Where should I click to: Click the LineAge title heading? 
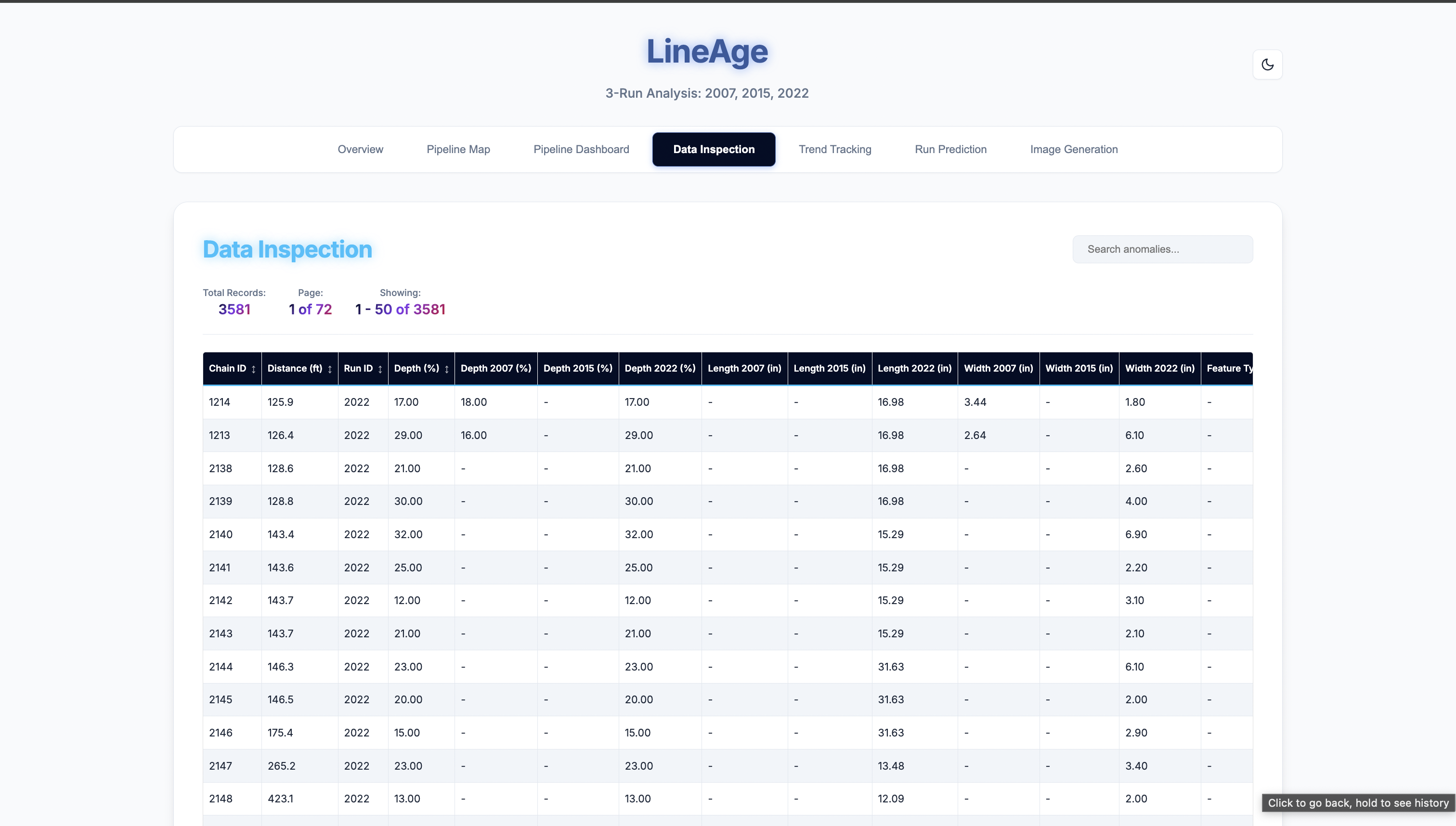pyautogui.click(x=706, y=51)
